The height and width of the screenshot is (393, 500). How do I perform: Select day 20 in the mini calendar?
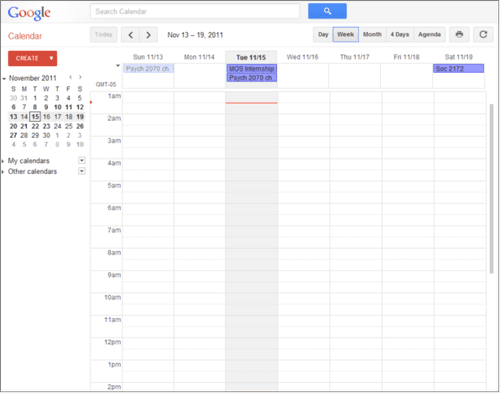(13, 126)
